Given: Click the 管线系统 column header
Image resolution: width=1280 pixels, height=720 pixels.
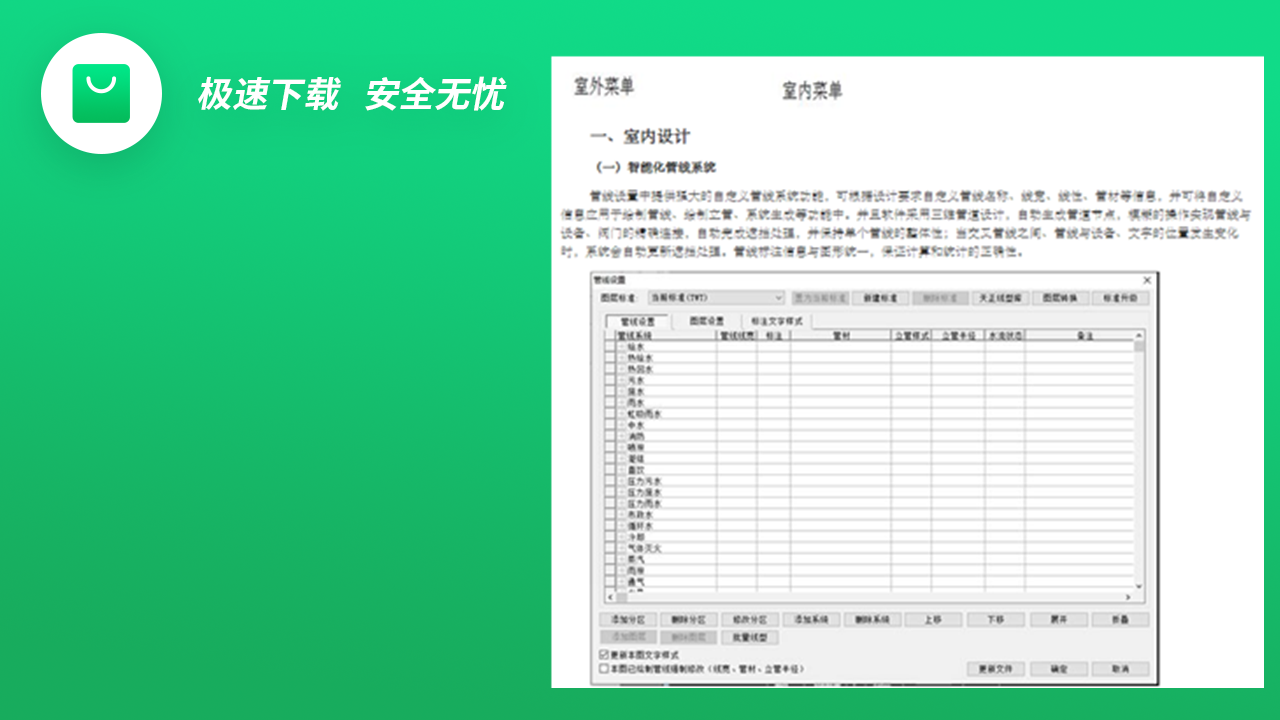Looking at the screenshot, I should coord(667,336).
